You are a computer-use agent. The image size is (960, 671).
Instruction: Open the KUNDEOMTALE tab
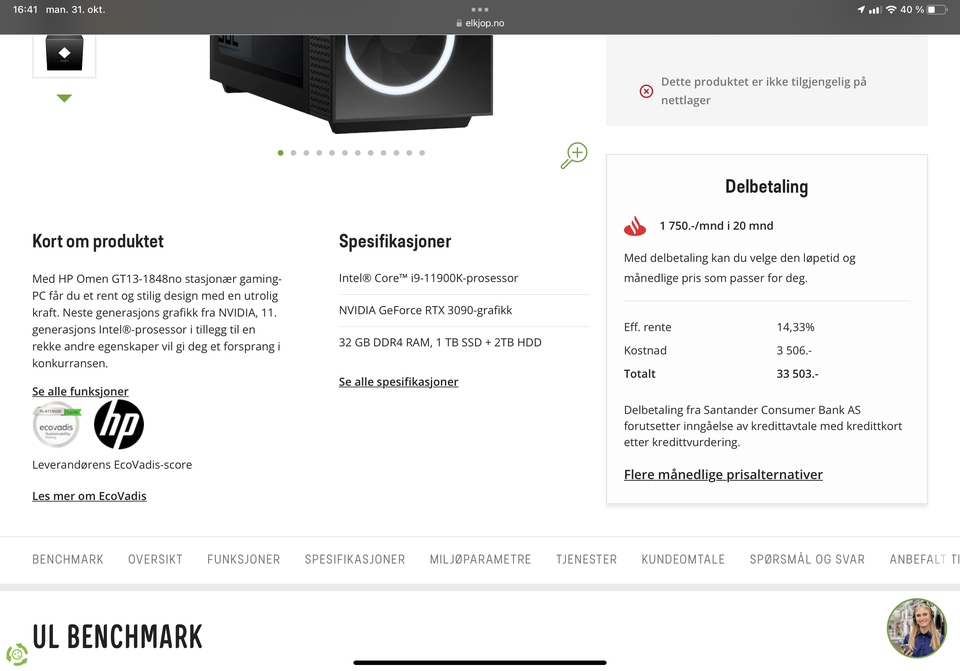pos(683,559)
